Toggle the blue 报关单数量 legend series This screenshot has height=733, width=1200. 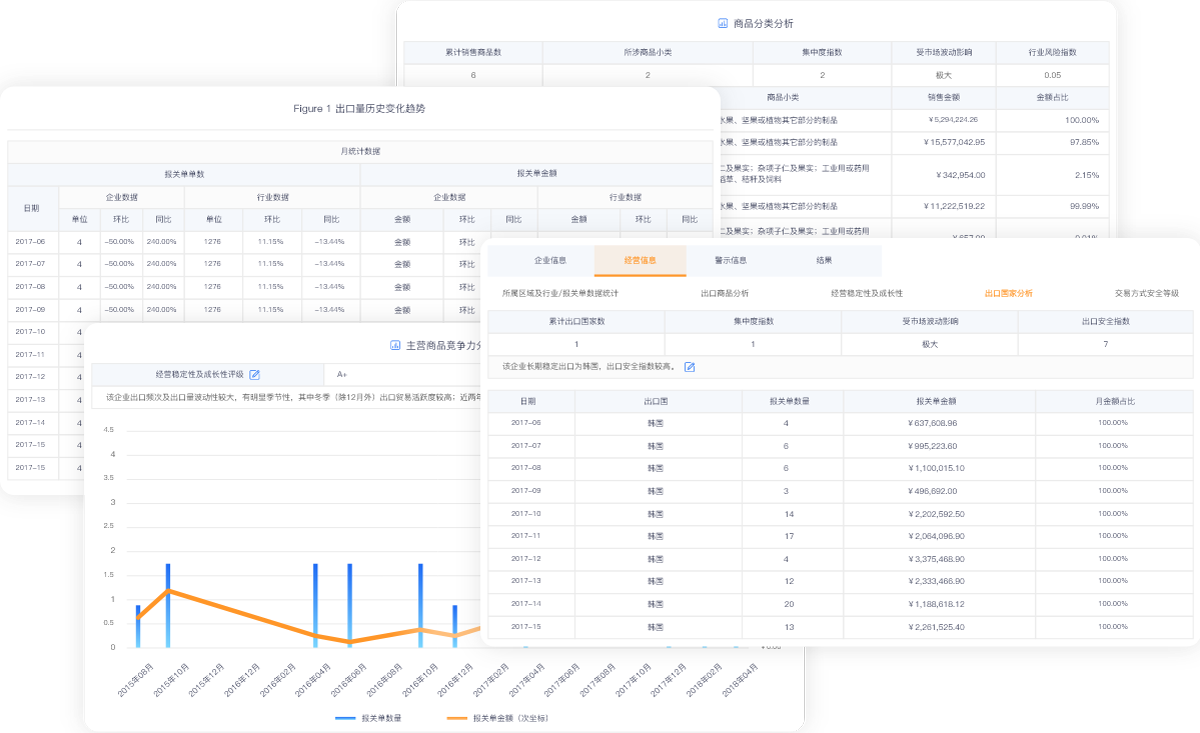coord(370,717)
